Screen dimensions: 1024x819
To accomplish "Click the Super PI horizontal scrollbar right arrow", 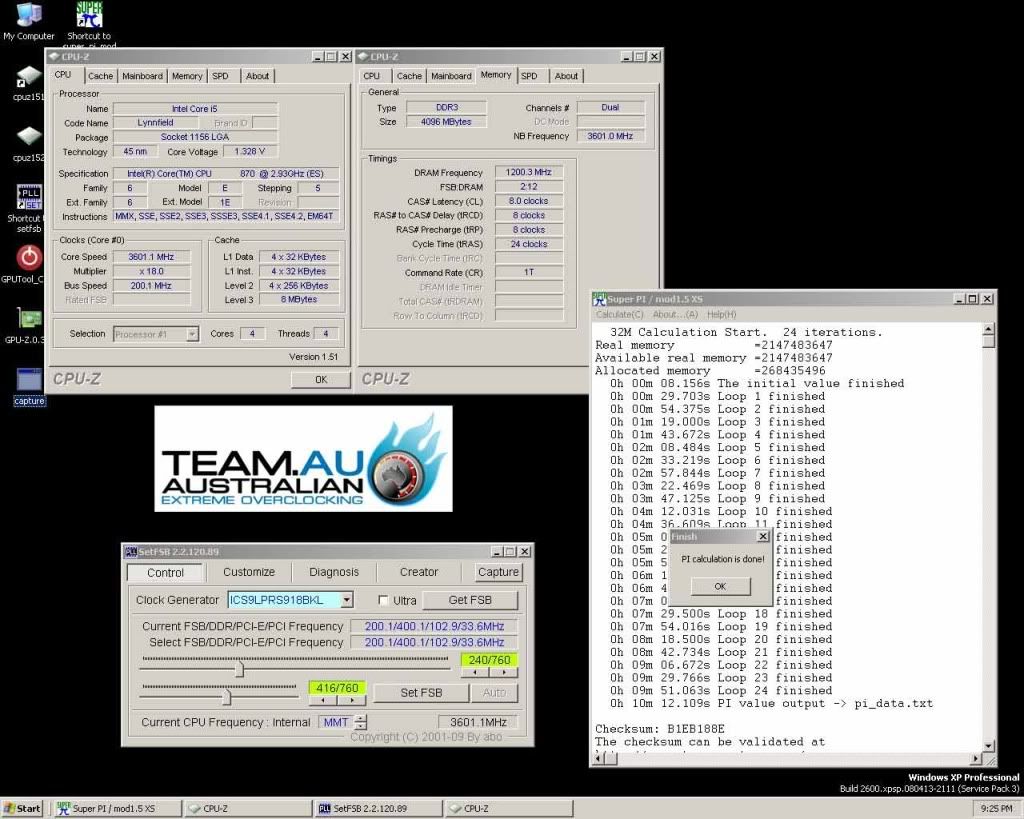I will point(976,759).
